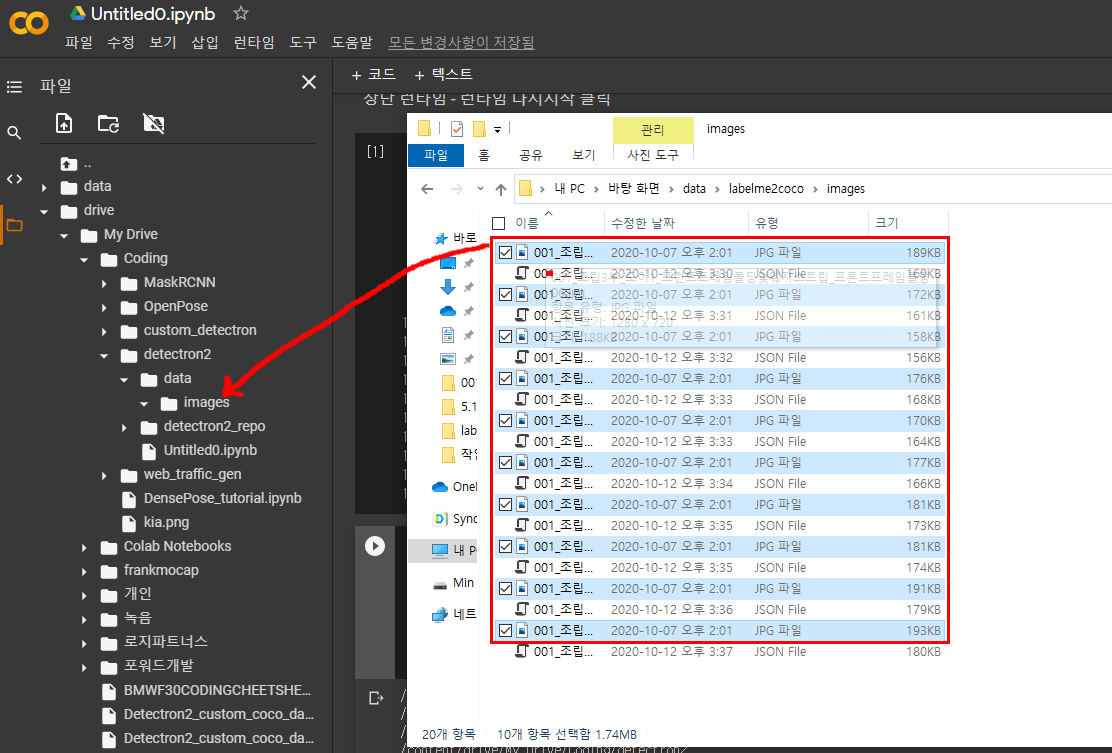Image resolution: width=1112 pixels, height=753 pixels.
Task: Open the table of contents sidebar icon
Action: point(14,87)
